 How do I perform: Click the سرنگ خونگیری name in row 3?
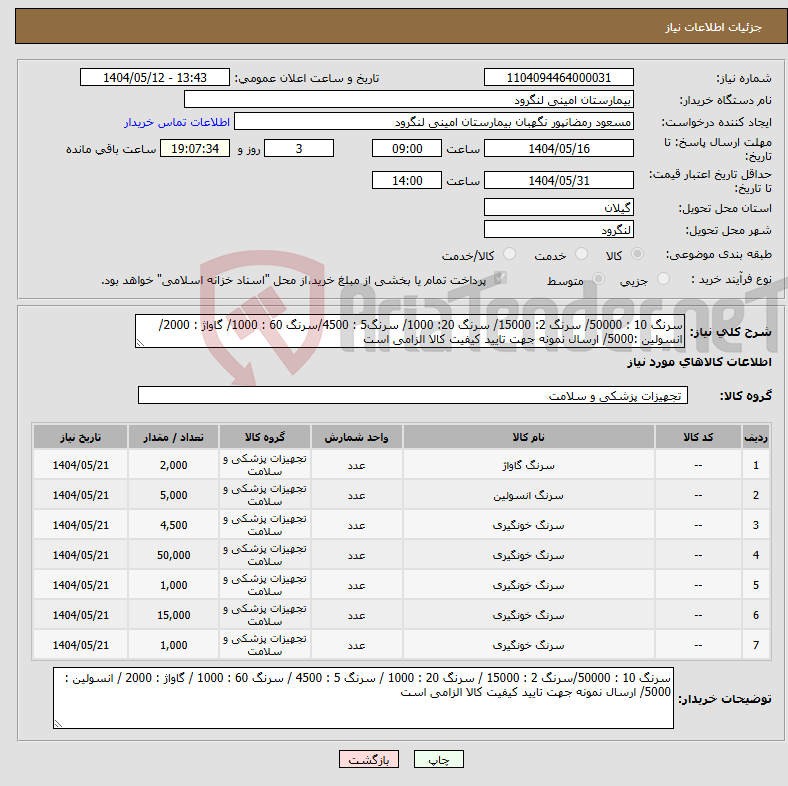click(x=528, y=525)
